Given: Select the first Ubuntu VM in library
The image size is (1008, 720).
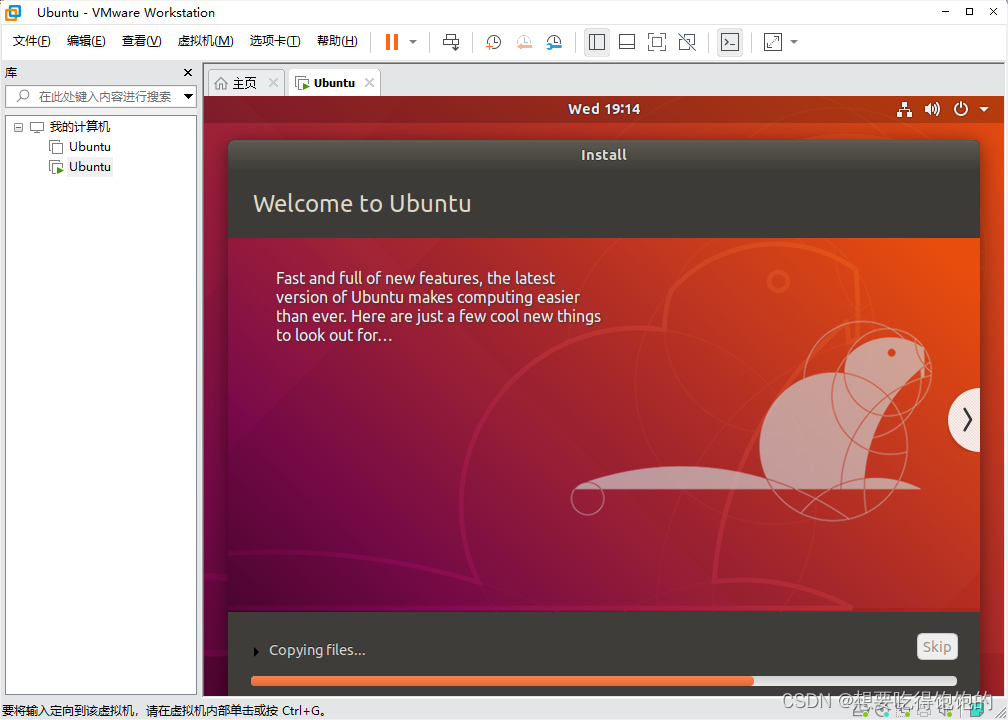Looking at the screenshot, I should pyautogui.click(x=89, y=147).
